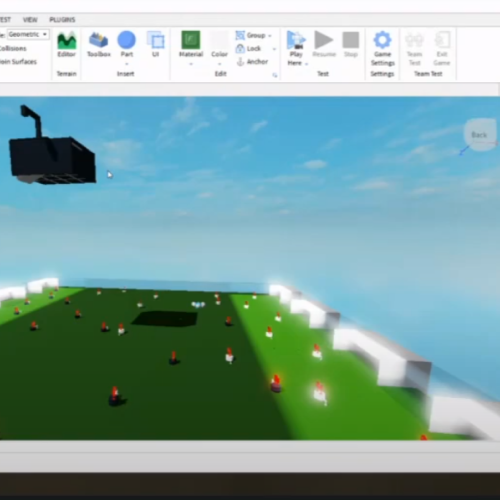
Task: Click the Stop button
Action: (351, 44)
